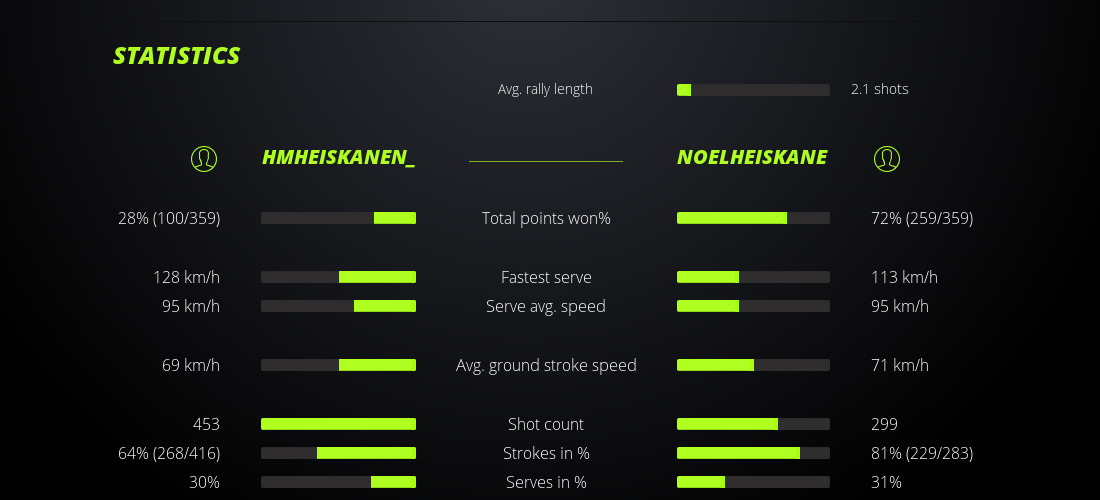Image resolution: width=1100 pixels, height=500 pixels.
Task: Click NOELHEISKANE avg. ground stroke speed bar
Action: tap(753, 365)
